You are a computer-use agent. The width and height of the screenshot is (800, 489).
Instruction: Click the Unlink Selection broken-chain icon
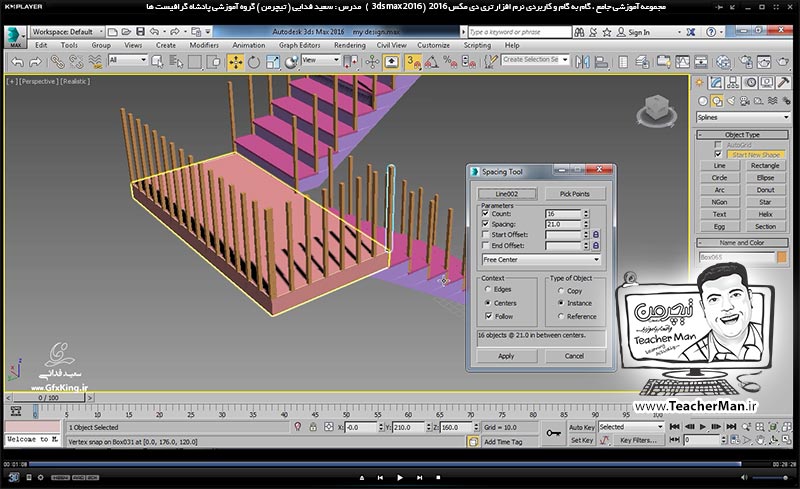[76, 62]
